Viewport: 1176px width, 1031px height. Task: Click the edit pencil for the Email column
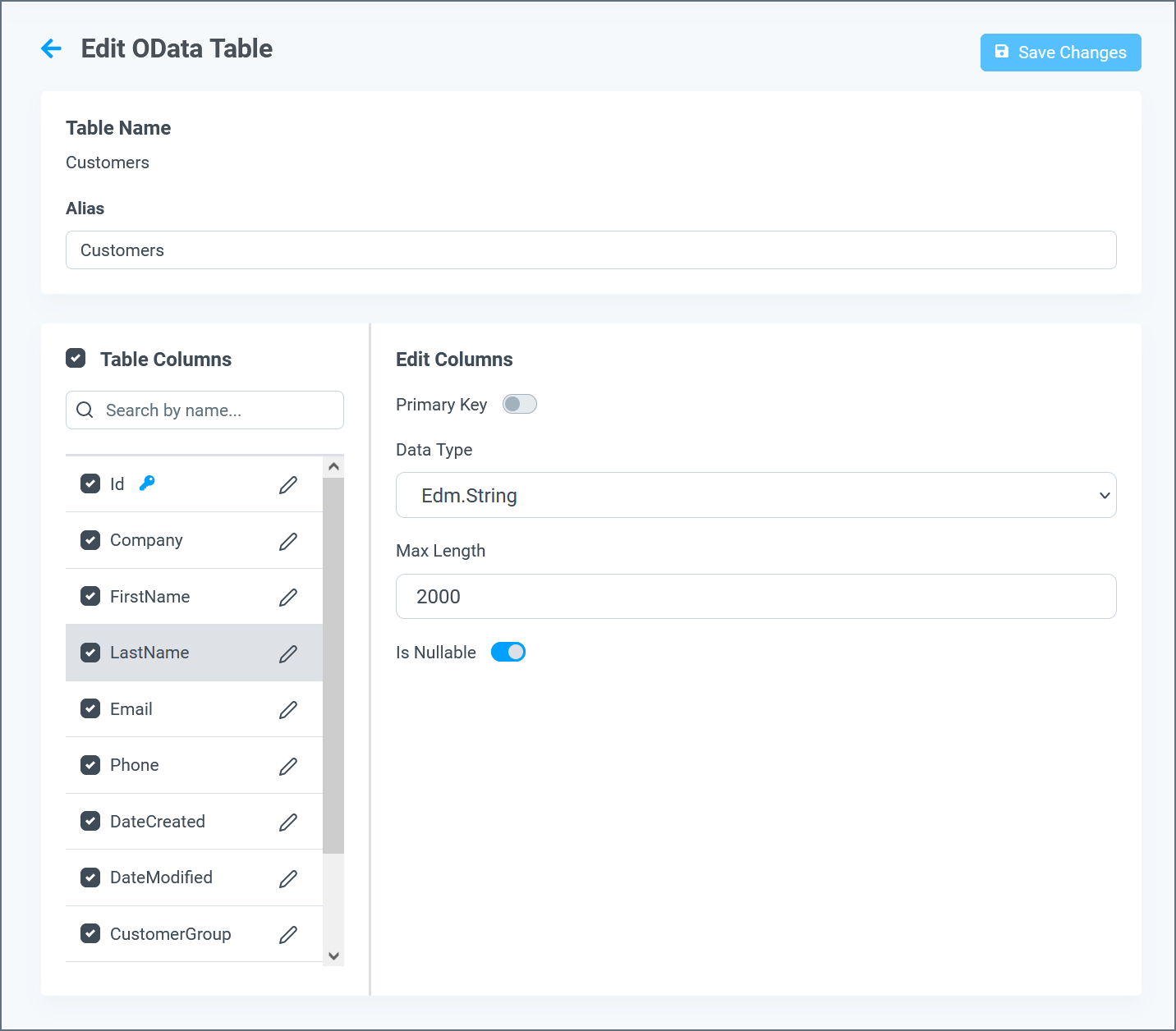288,709
